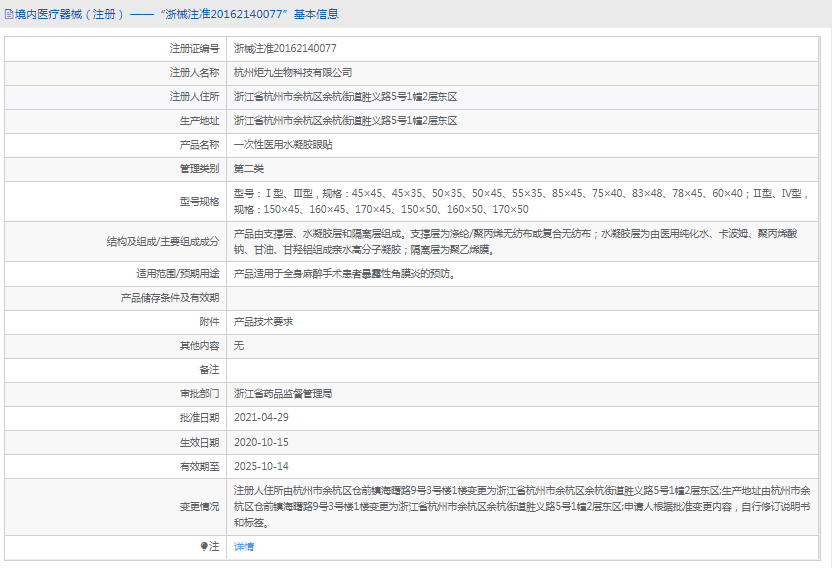Click the 结构及组成/主要组成成分 label

tap(162, 241)
